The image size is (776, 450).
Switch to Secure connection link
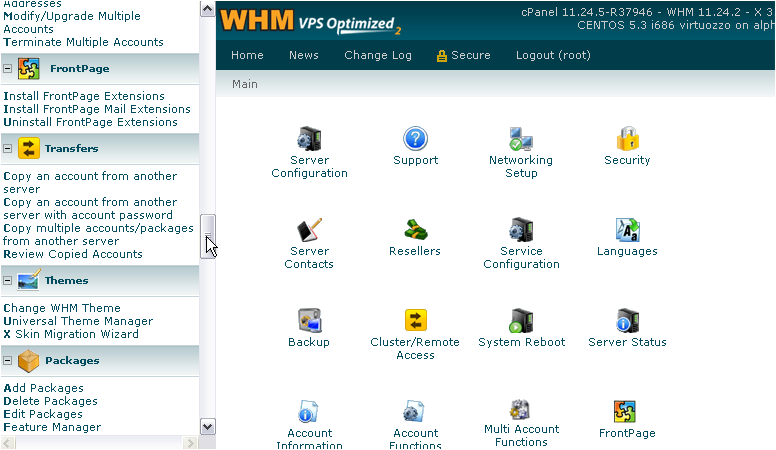[464, 55]
